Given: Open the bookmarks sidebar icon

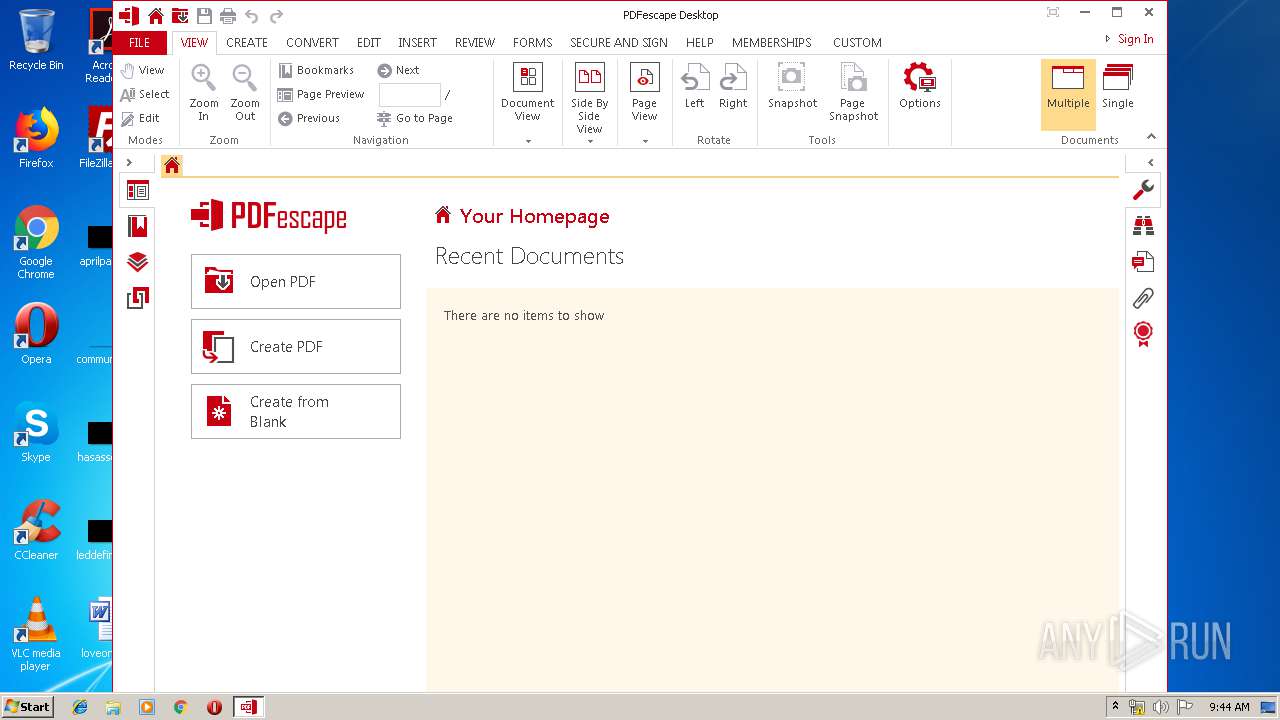Looking at the screenshot, I should (137, 226).
